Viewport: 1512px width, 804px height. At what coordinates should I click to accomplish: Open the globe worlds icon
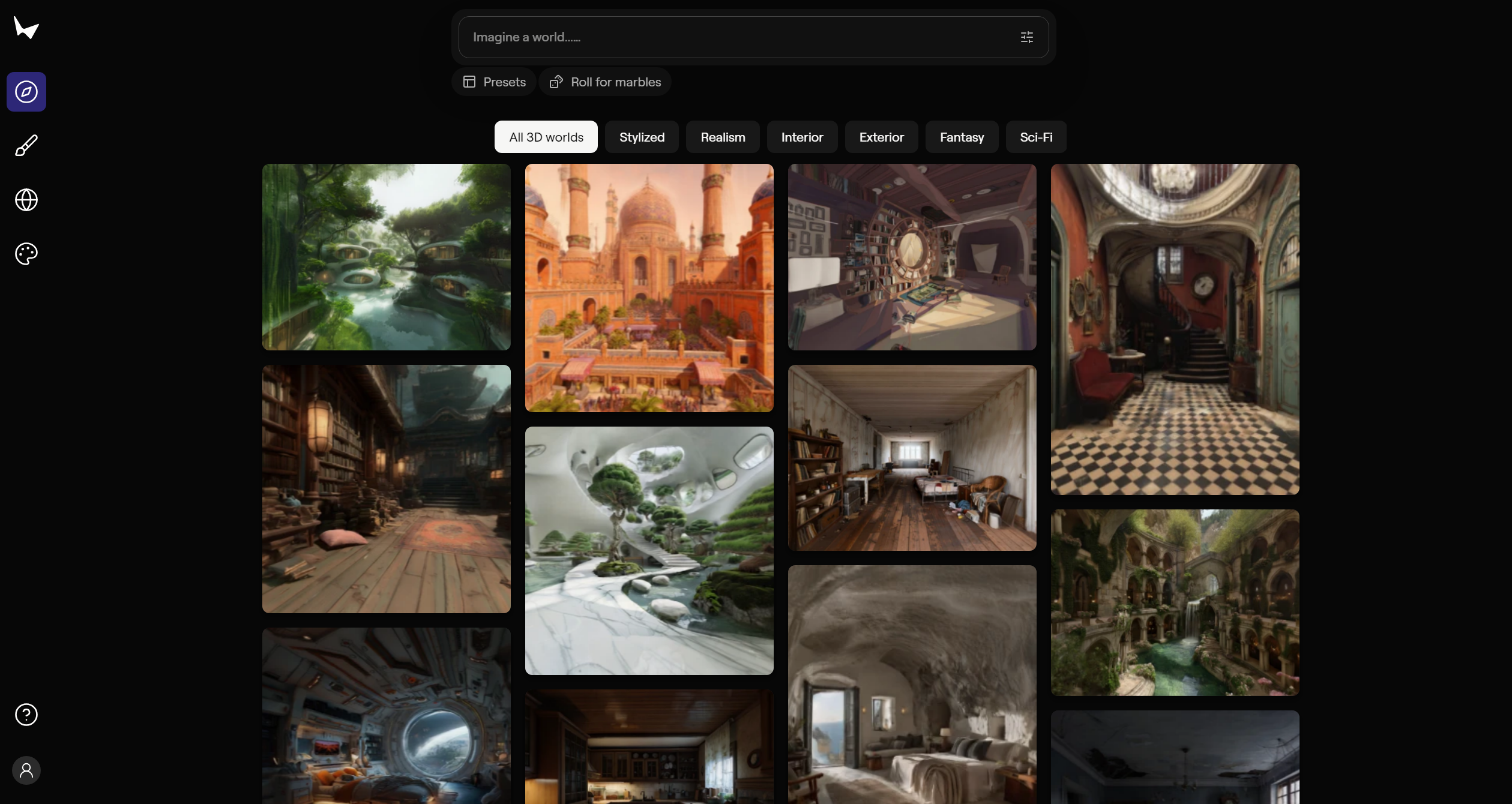tap(26, 200)
